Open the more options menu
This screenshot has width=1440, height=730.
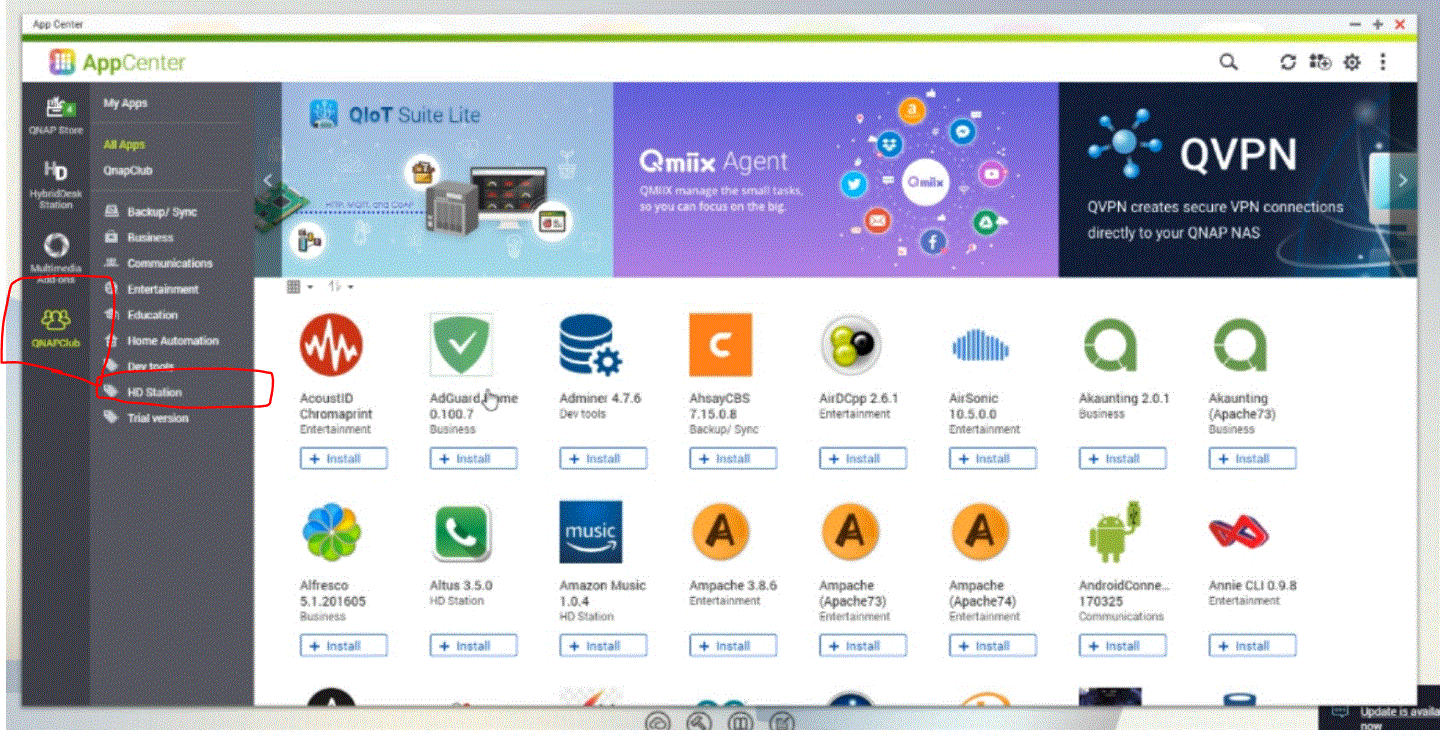pos(1383,62)
